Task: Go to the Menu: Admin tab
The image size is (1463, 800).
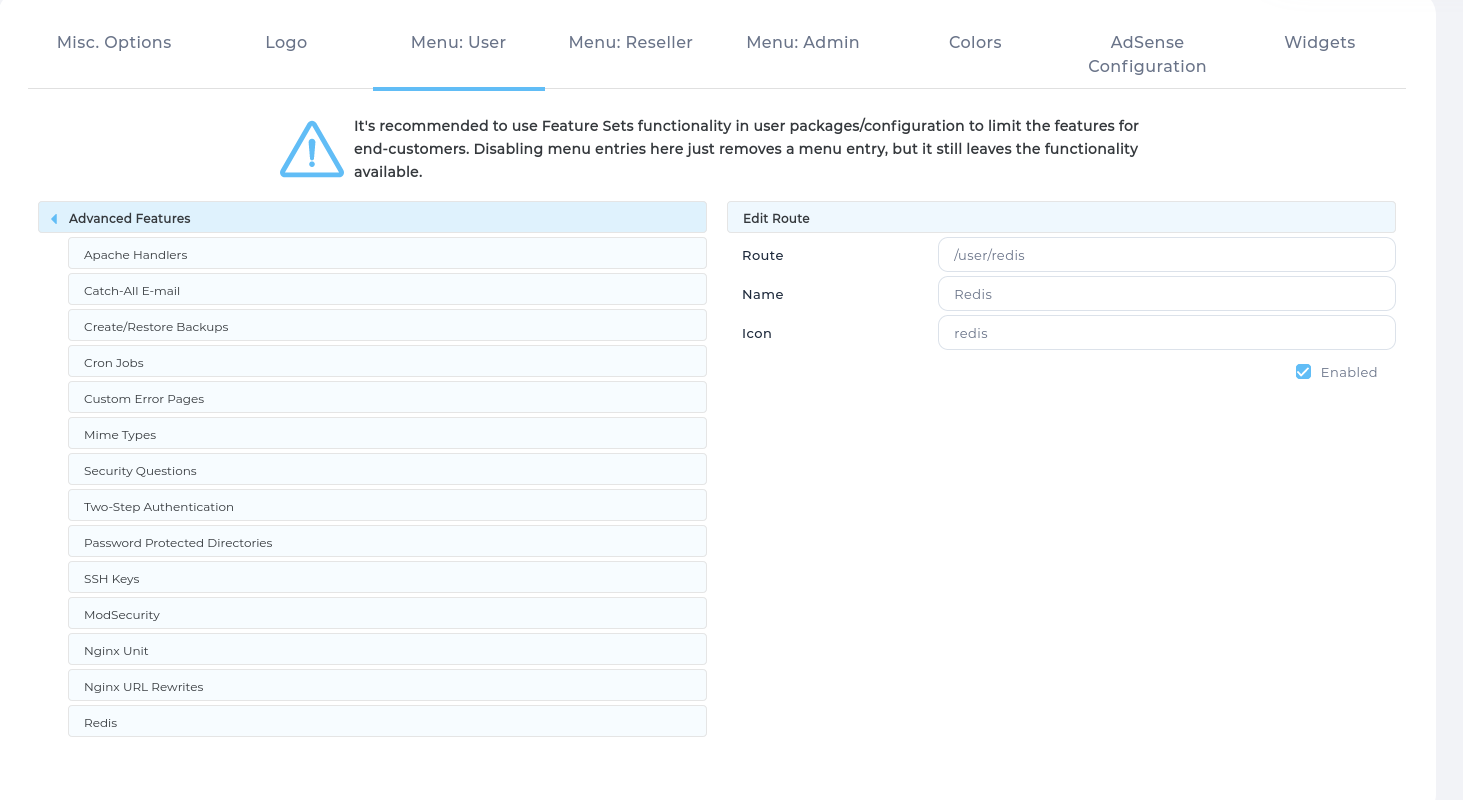Action: point(802,43)
